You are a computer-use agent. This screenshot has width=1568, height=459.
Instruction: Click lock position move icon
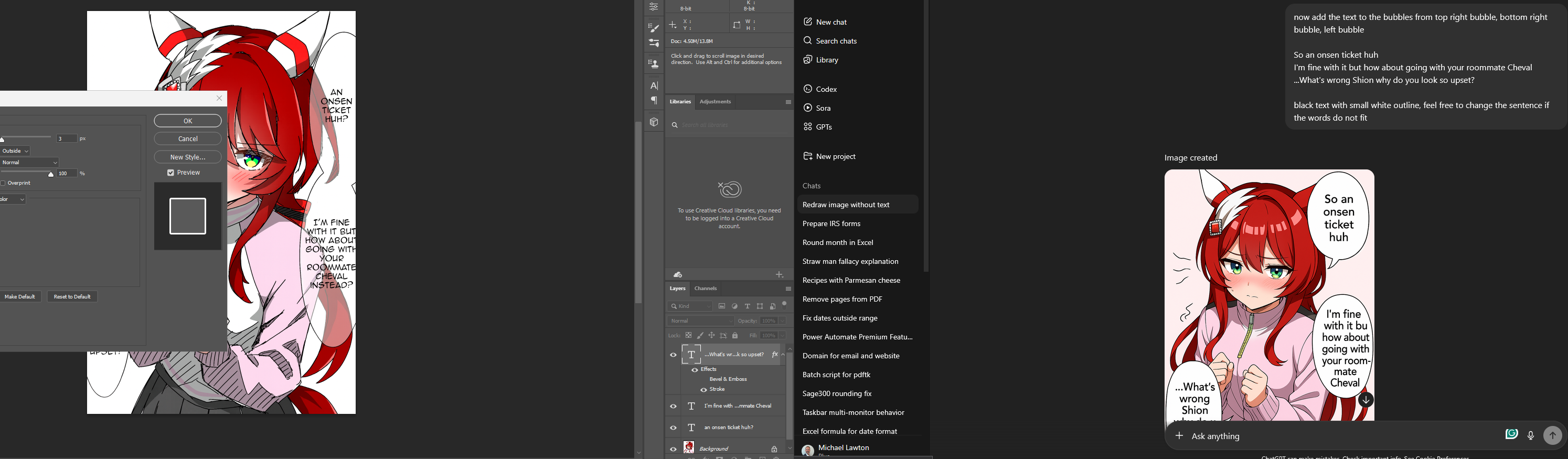[x=711, y=335]
